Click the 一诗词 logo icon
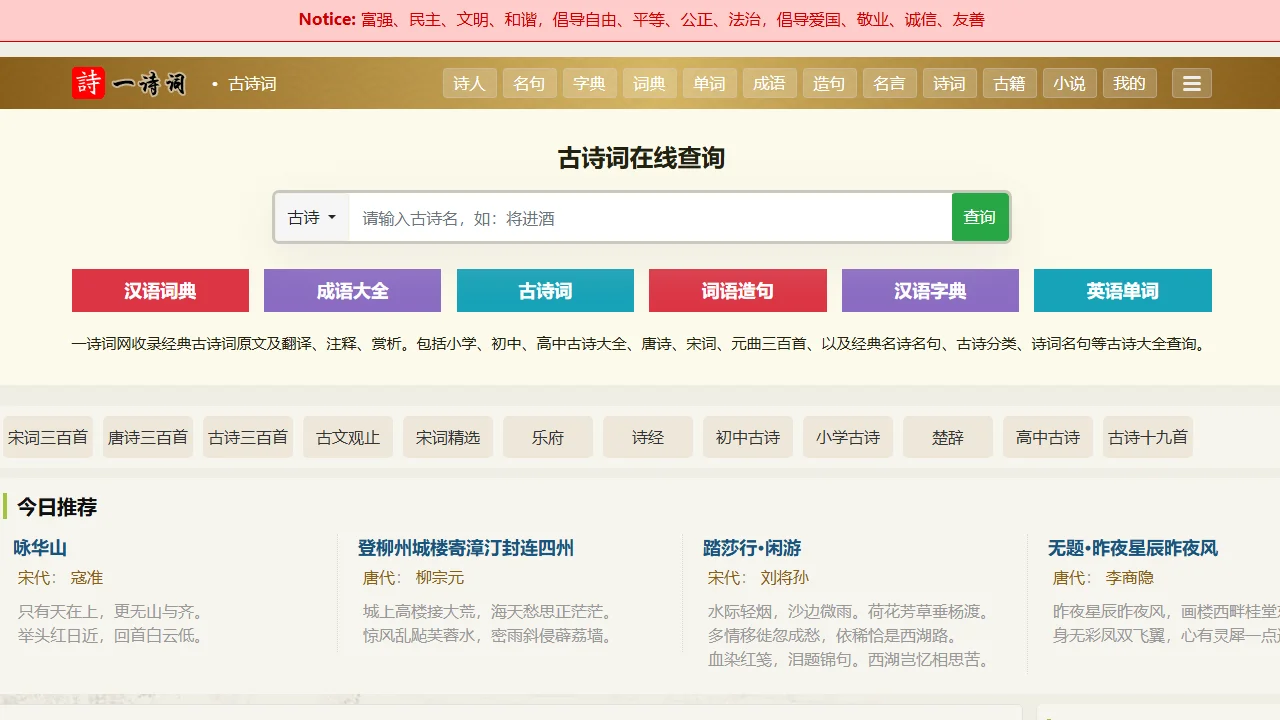Screen dimensions: 1280x720 coord(87,83)
